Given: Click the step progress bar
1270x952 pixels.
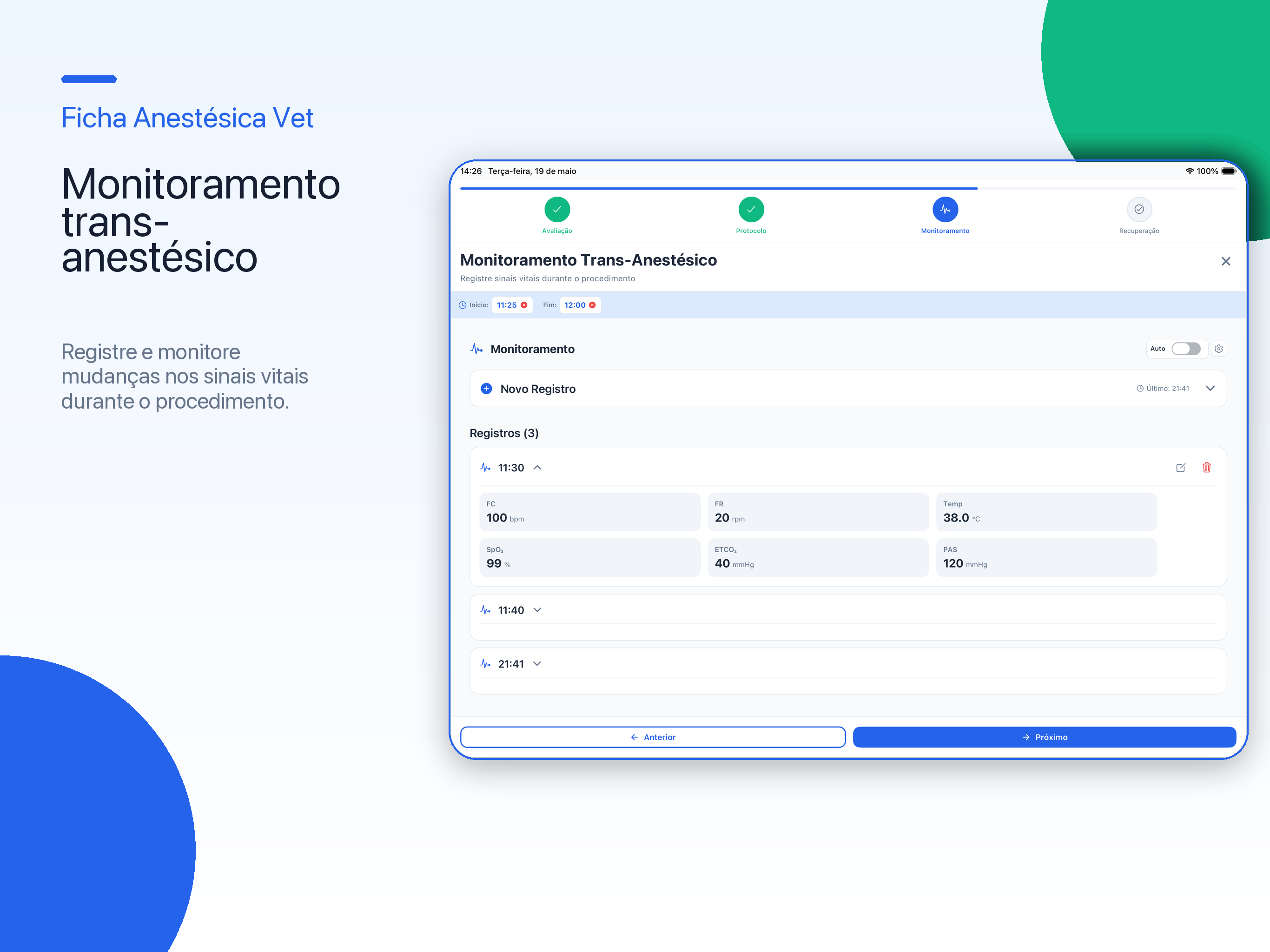Looking at the screenshot, I should [848, 188].
